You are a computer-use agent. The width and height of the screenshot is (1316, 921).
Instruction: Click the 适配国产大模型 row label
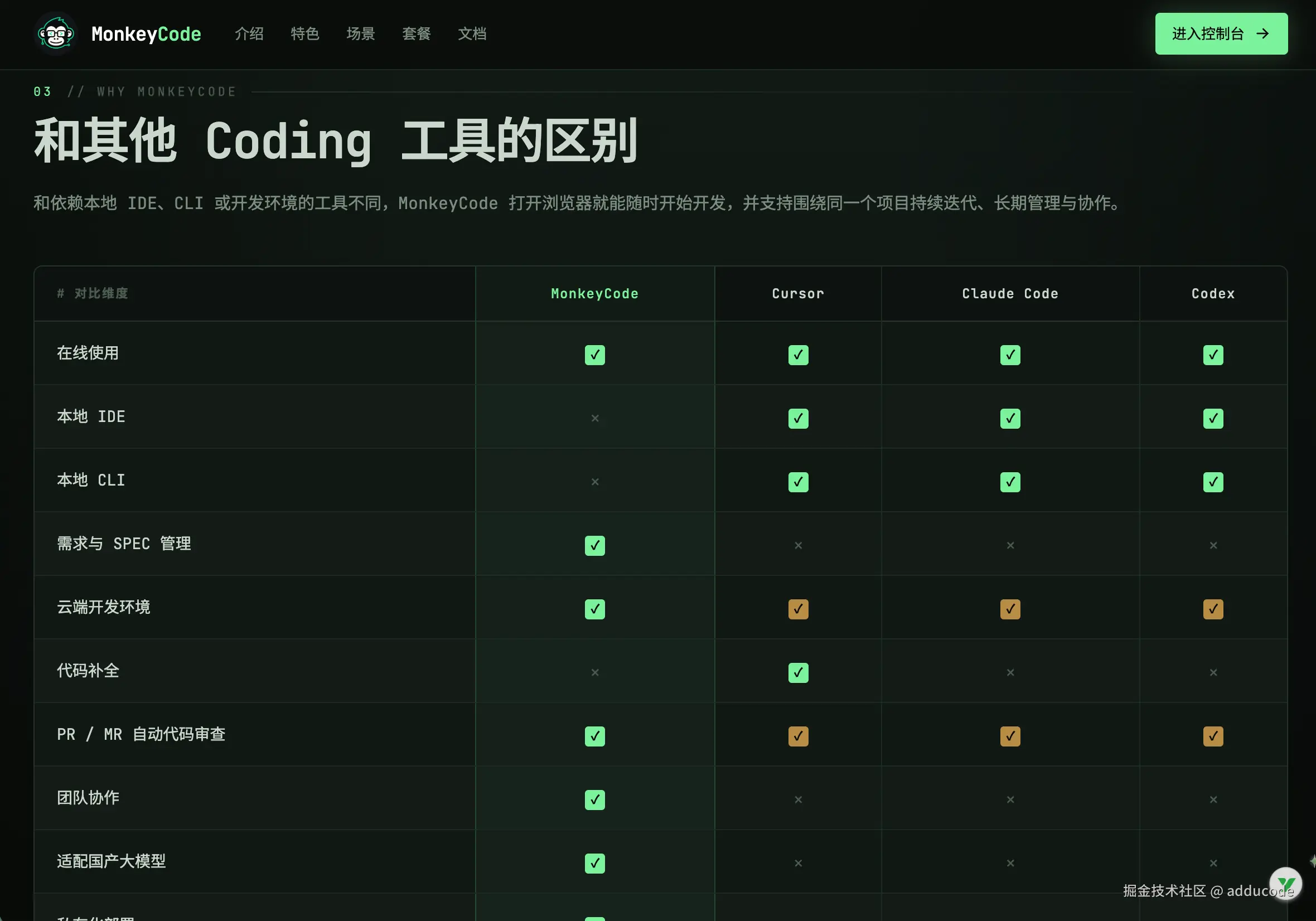point(111,862)
